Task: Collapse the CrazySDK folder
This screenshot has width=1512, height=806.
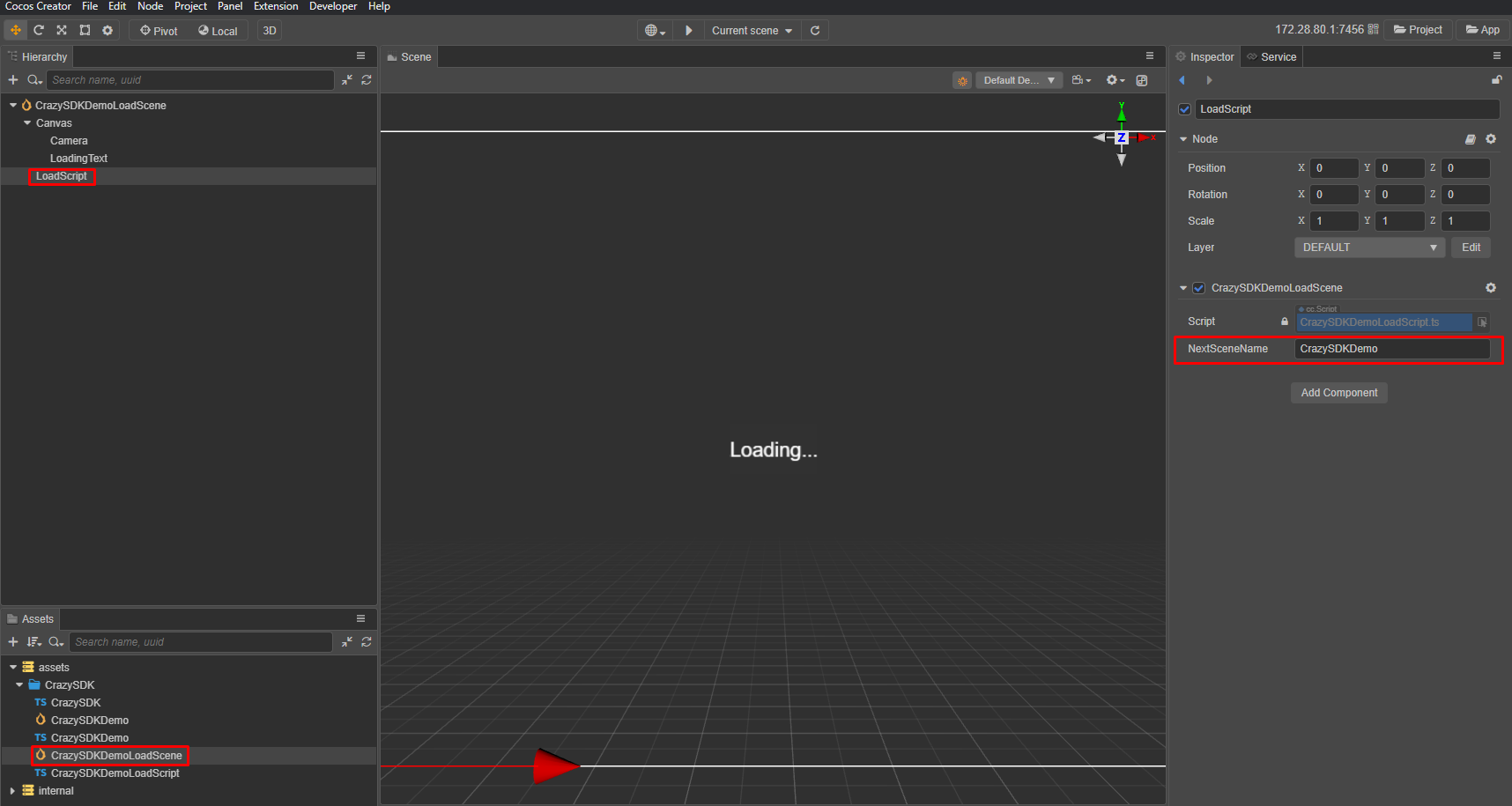Action: click(x=19, y=684)
